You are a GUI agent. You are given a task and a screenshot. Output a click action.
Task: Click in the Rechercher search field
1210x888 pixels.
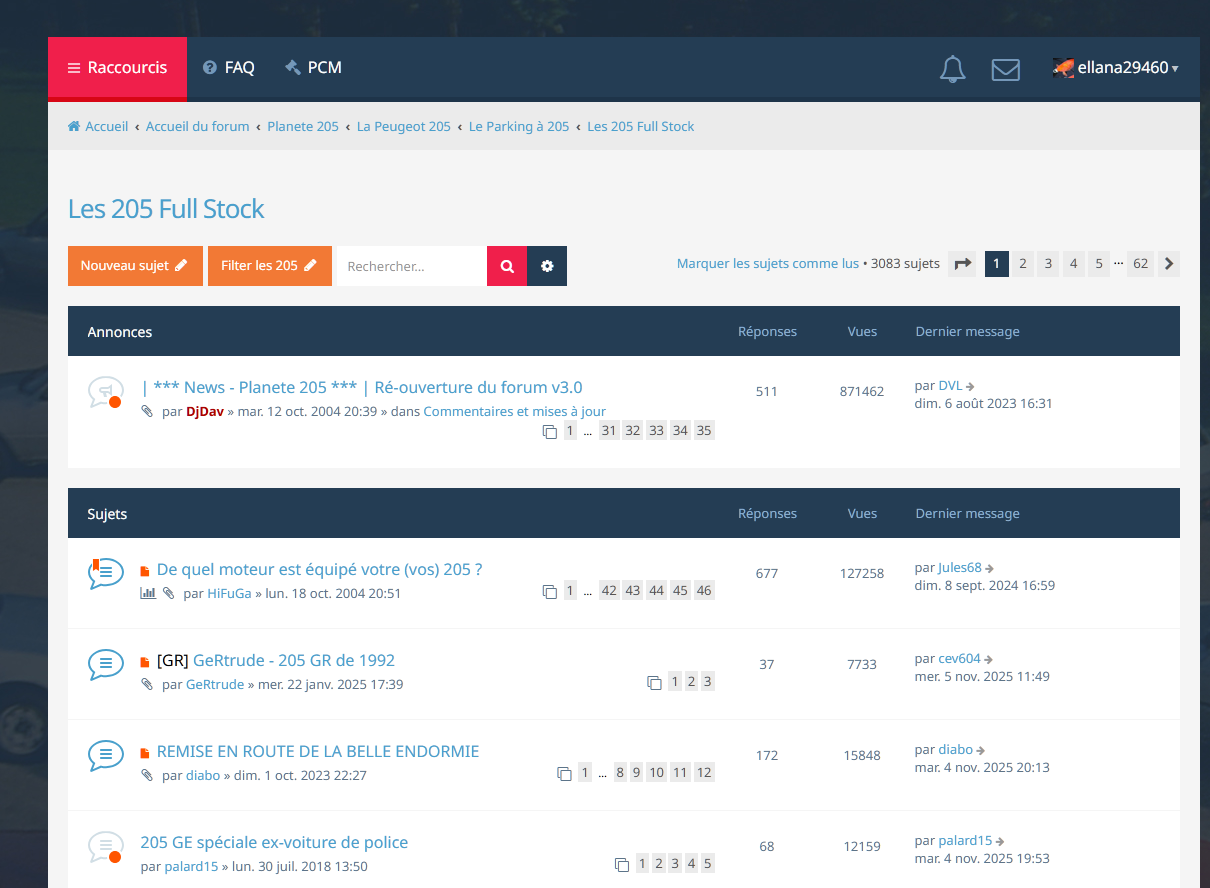pos(411,266)
